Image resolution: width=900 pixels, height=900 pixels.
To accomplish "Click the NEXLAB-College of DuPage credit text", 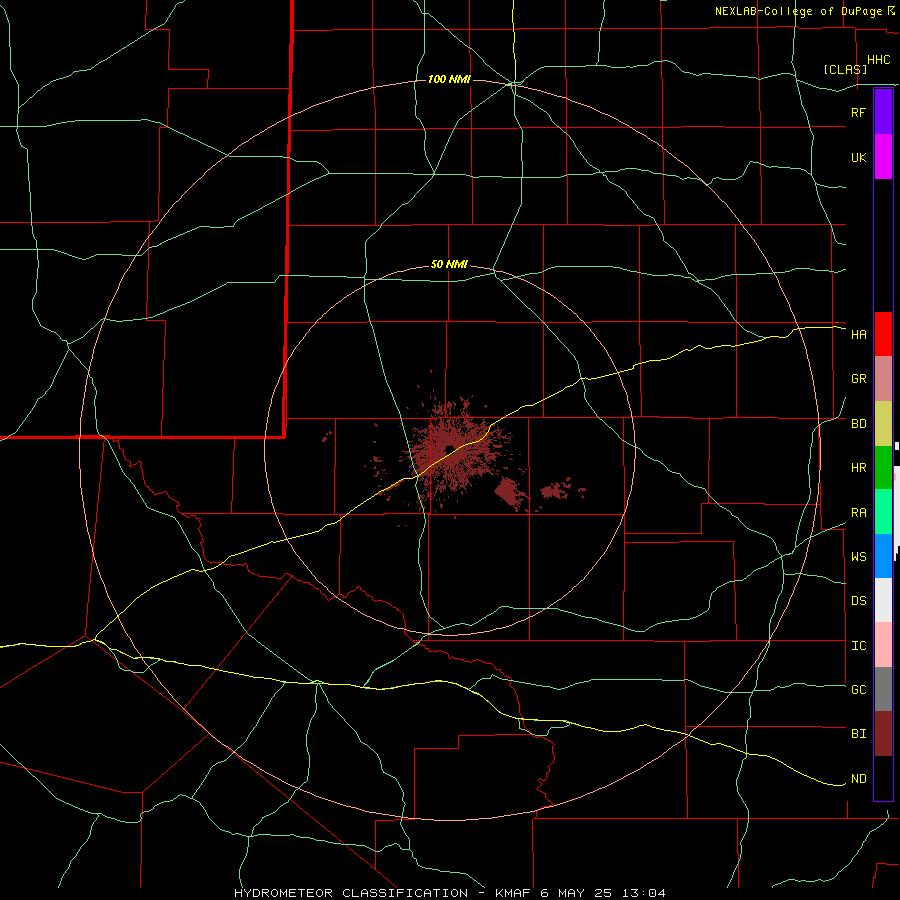I will (x=800, y=11).
